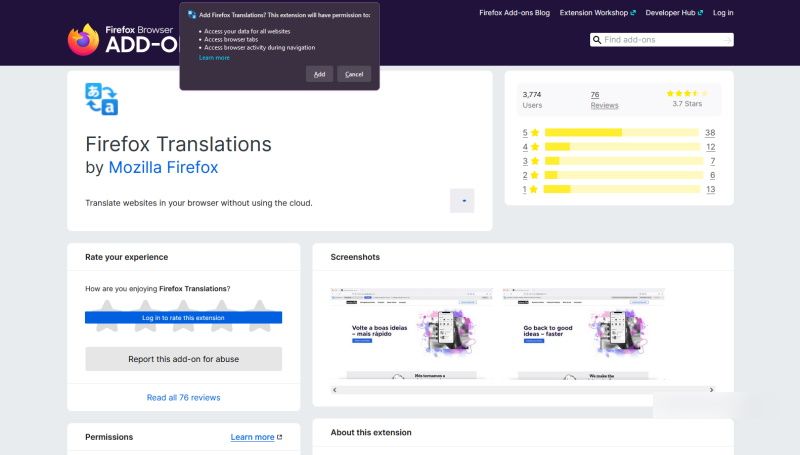Open the Portuguese 'Volte a boas ideias' screenshot
Screen dimensions: 800x455
point(412,334)
